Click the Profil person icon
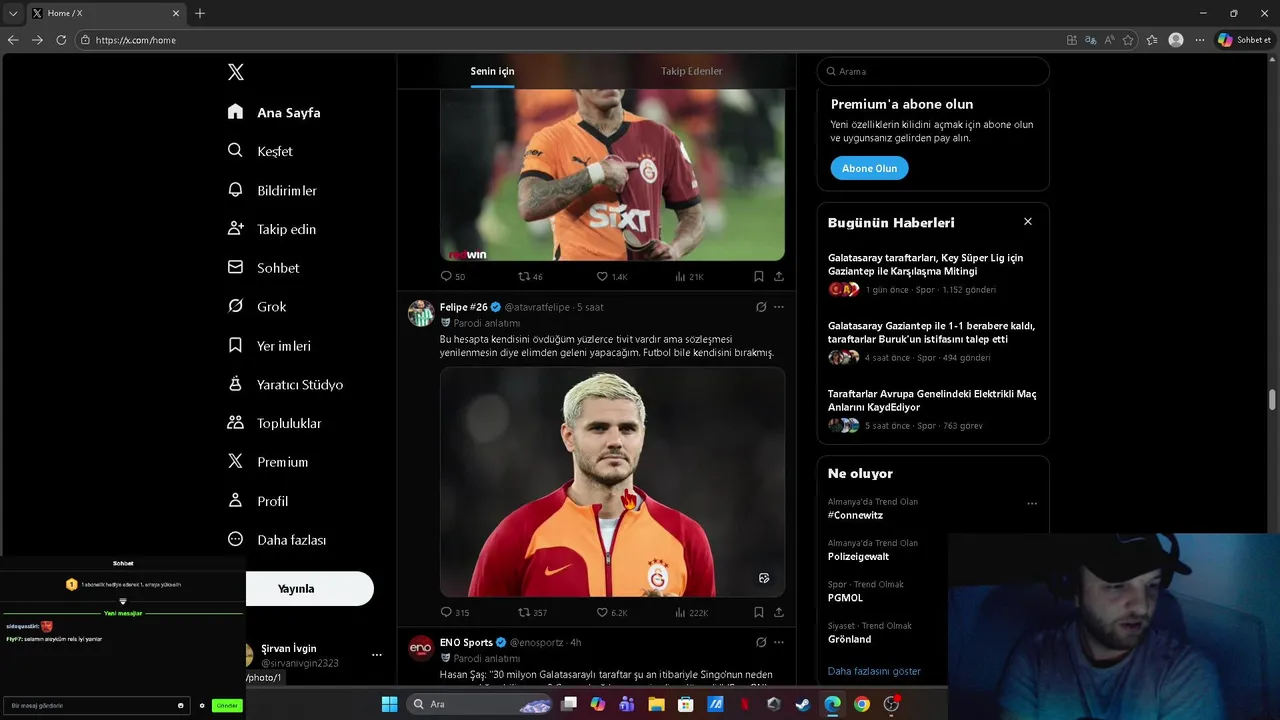Viewport: 1280px width, 720px height. [236, 500]
